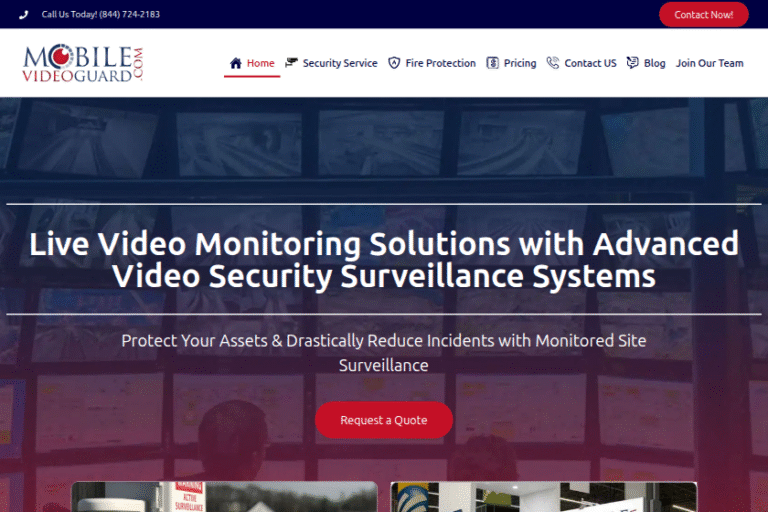The image size is (768, 512).
Task: Click the Mobile Video Guard logo
Action: (x=83, y=63)
